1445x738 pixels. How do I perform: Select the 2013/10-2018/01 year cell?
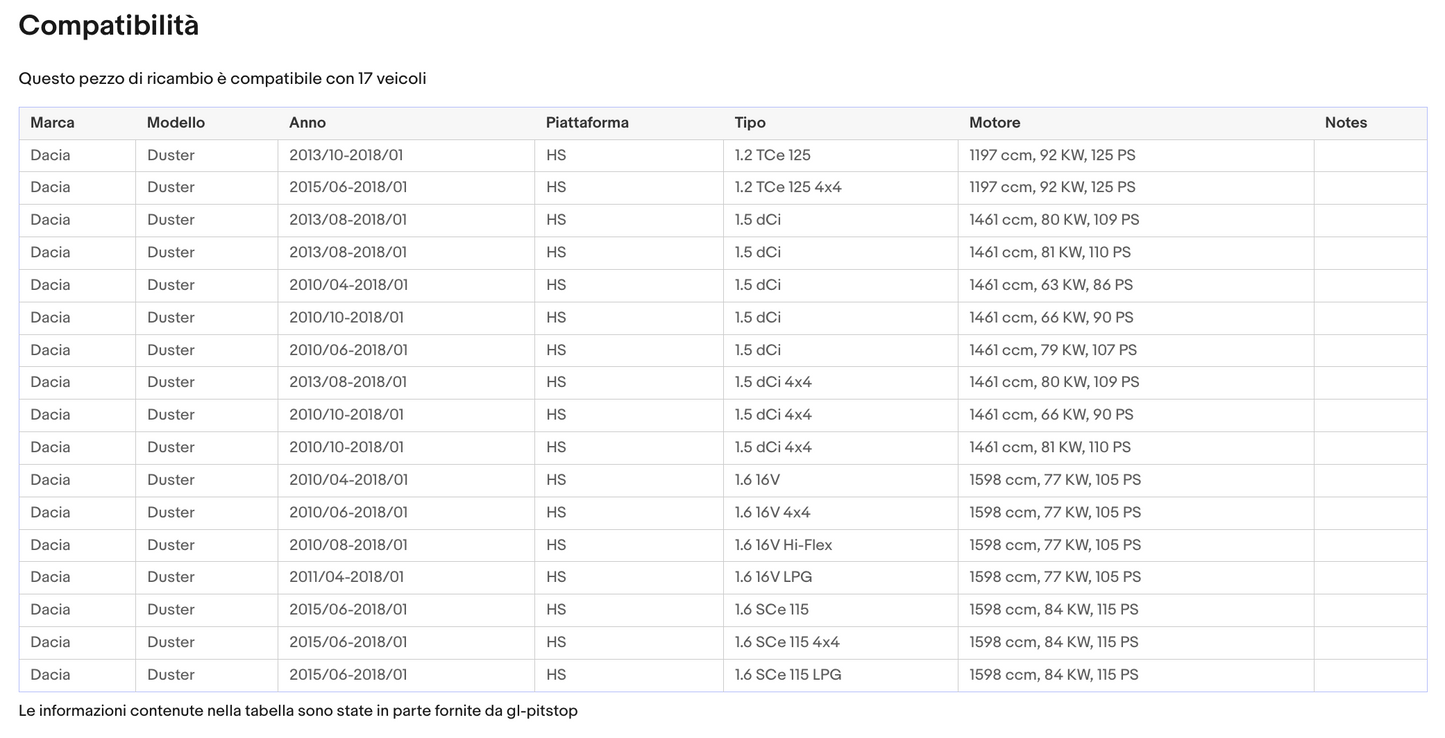pyautogui.click(x=406, y=155)
